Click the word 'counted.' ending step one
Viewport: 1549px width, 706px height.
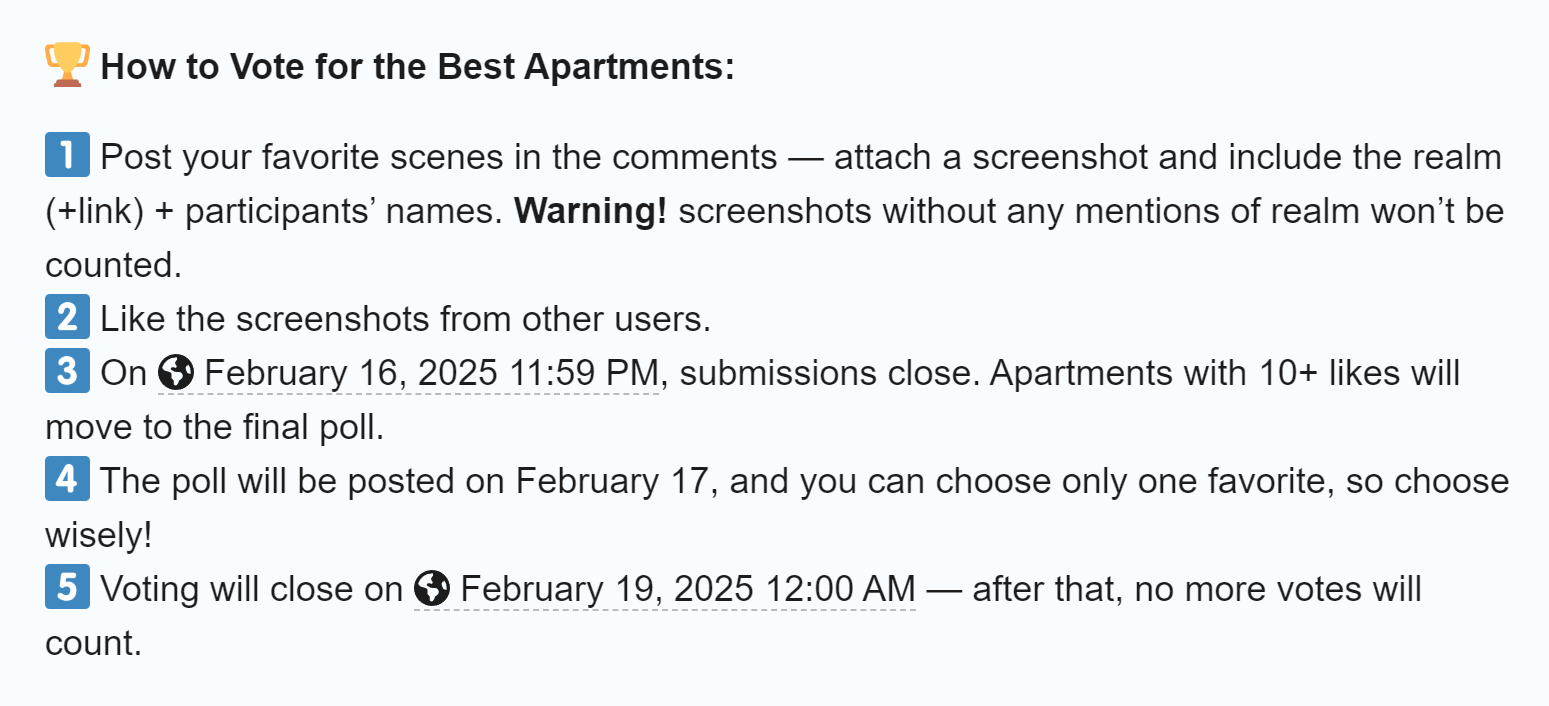pos(114,265)
